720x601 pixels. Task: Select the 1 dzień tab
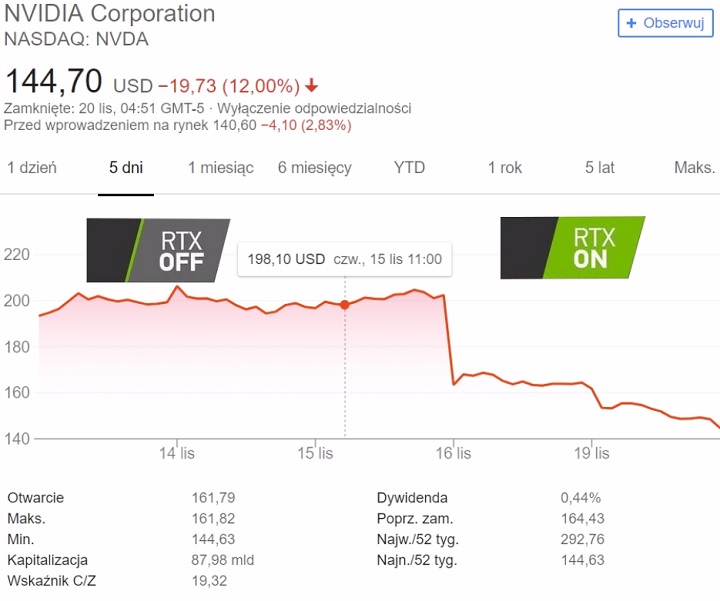[x=32, y=167]
